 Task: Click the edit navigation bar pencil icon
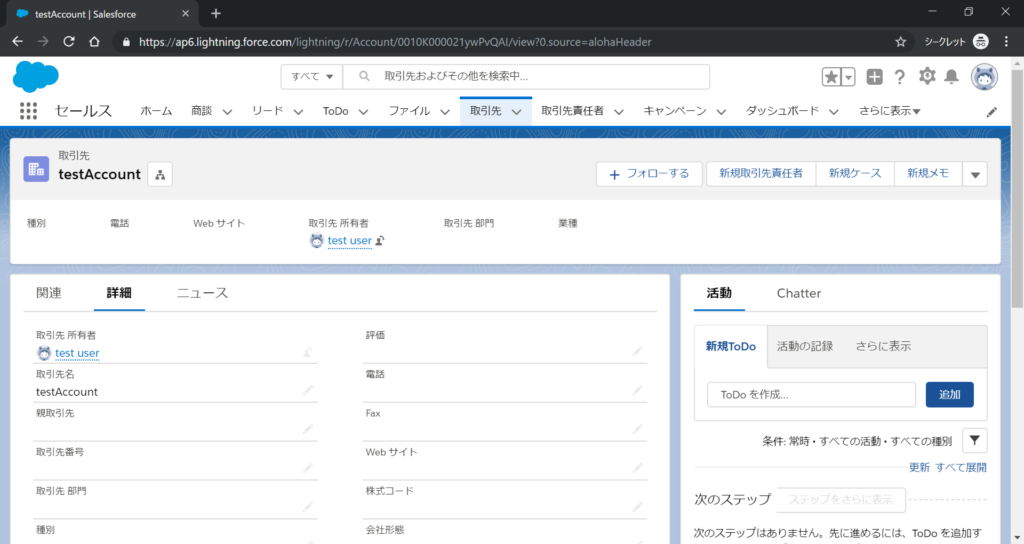(x=991, y=112)
